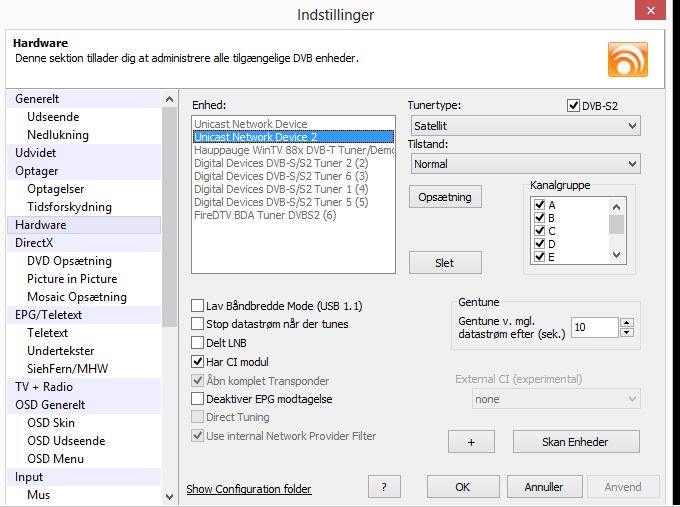Open the Show Configuration folder link

[249, 489]
